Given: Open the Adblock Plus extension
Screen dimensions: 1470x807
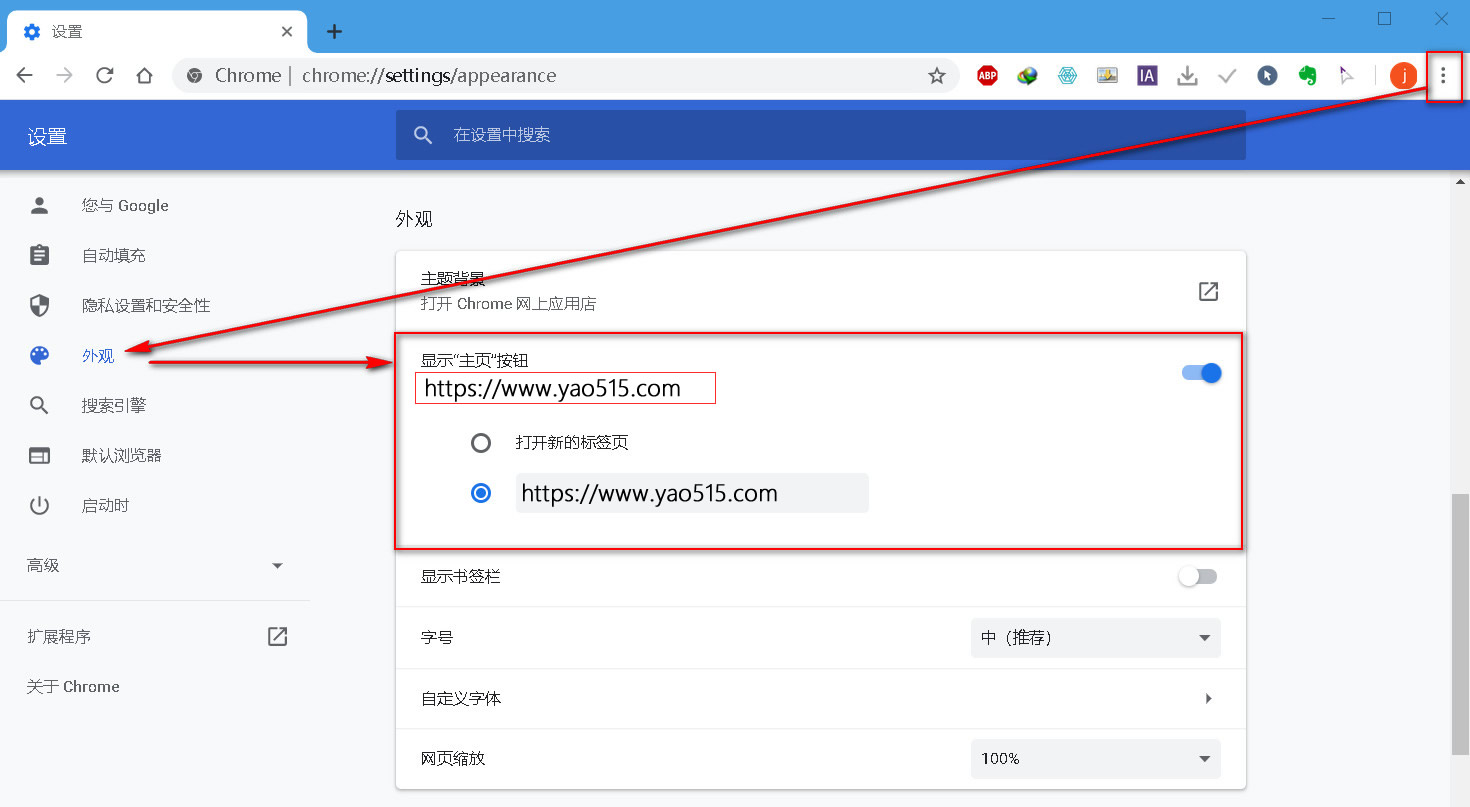Looking at the screenshot, I should [x=987, y=75].
